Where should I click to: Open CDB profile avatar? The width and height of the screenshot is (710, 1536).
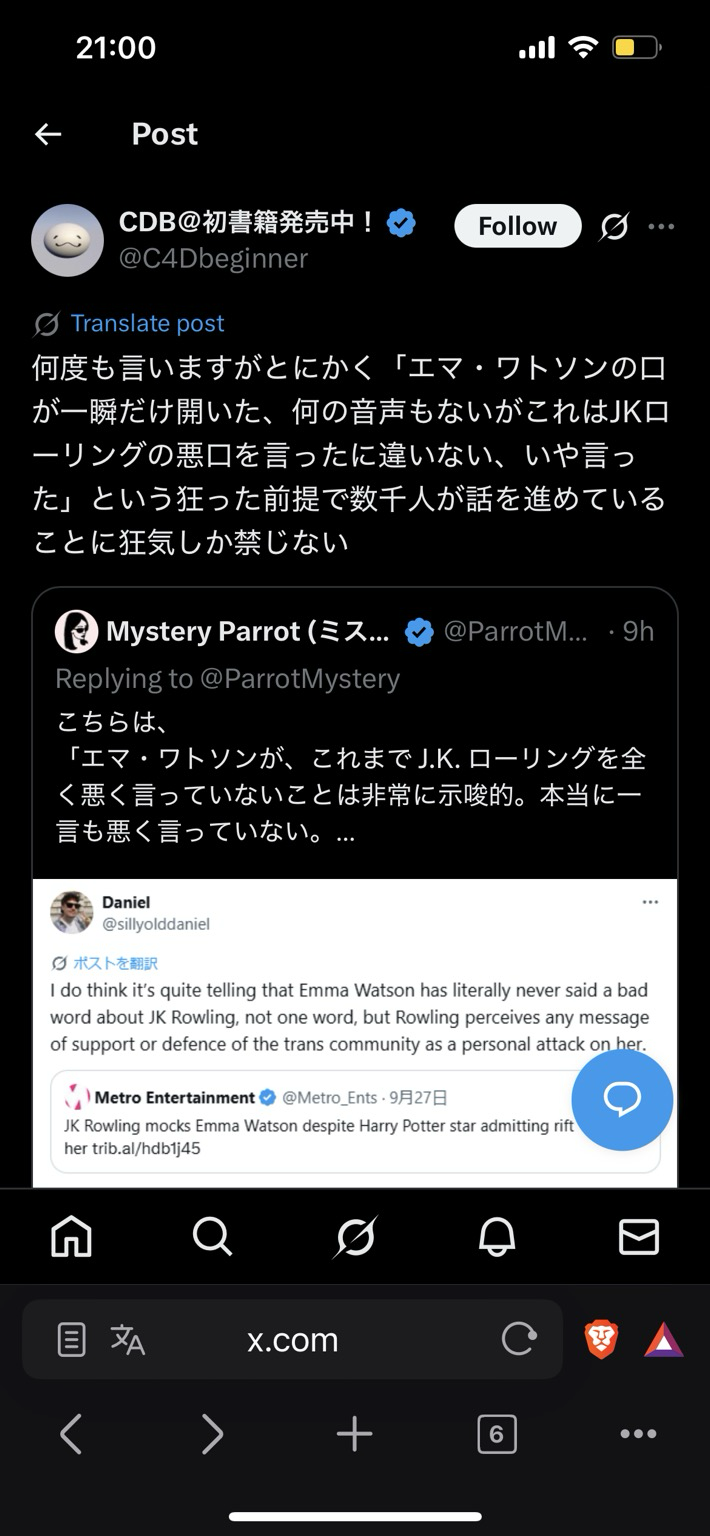[x=67, y=240]
